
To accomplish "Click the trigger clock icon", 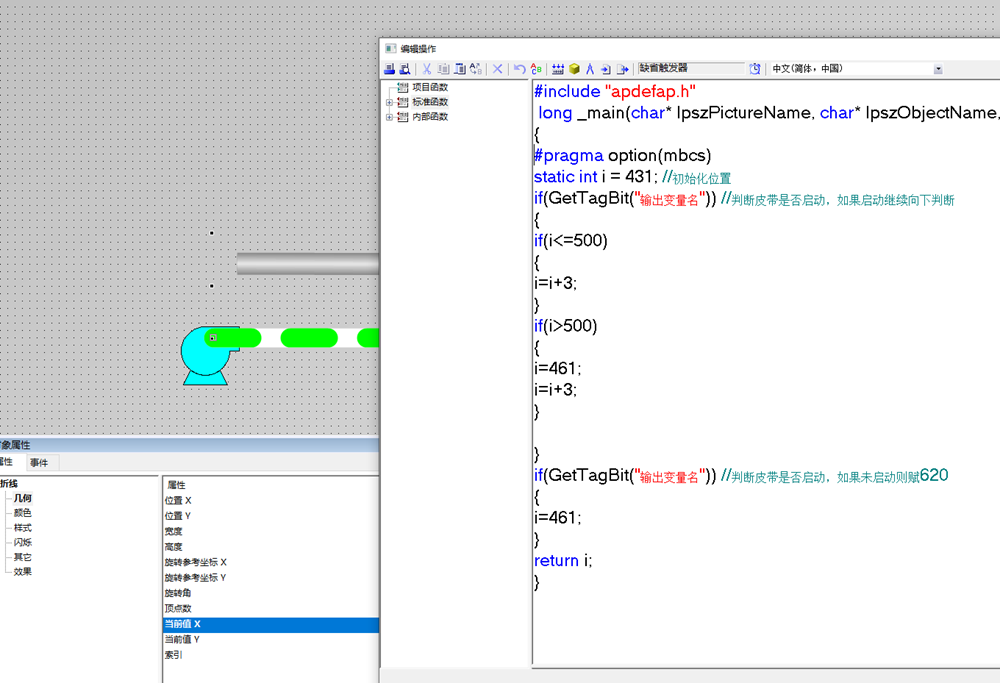I will (x=755, y=69).
